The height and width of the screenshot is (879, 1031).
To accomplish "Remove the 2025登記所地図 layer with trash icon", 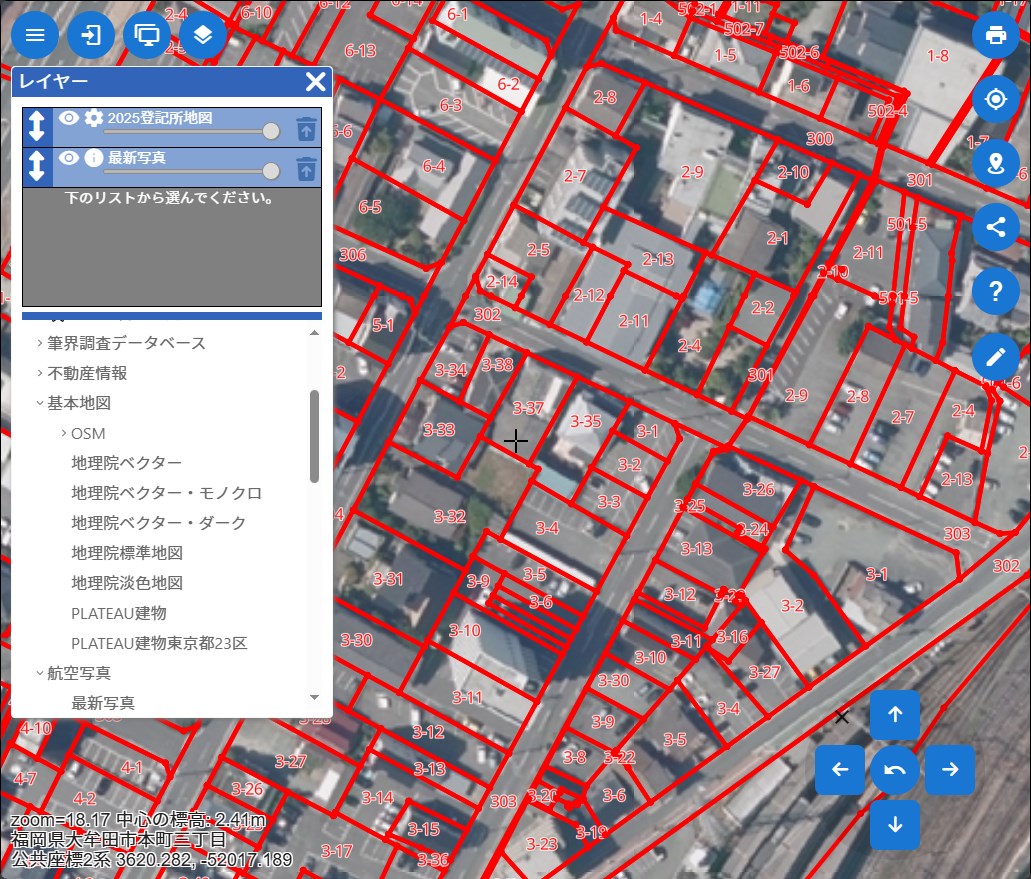I will coord(306,128).
